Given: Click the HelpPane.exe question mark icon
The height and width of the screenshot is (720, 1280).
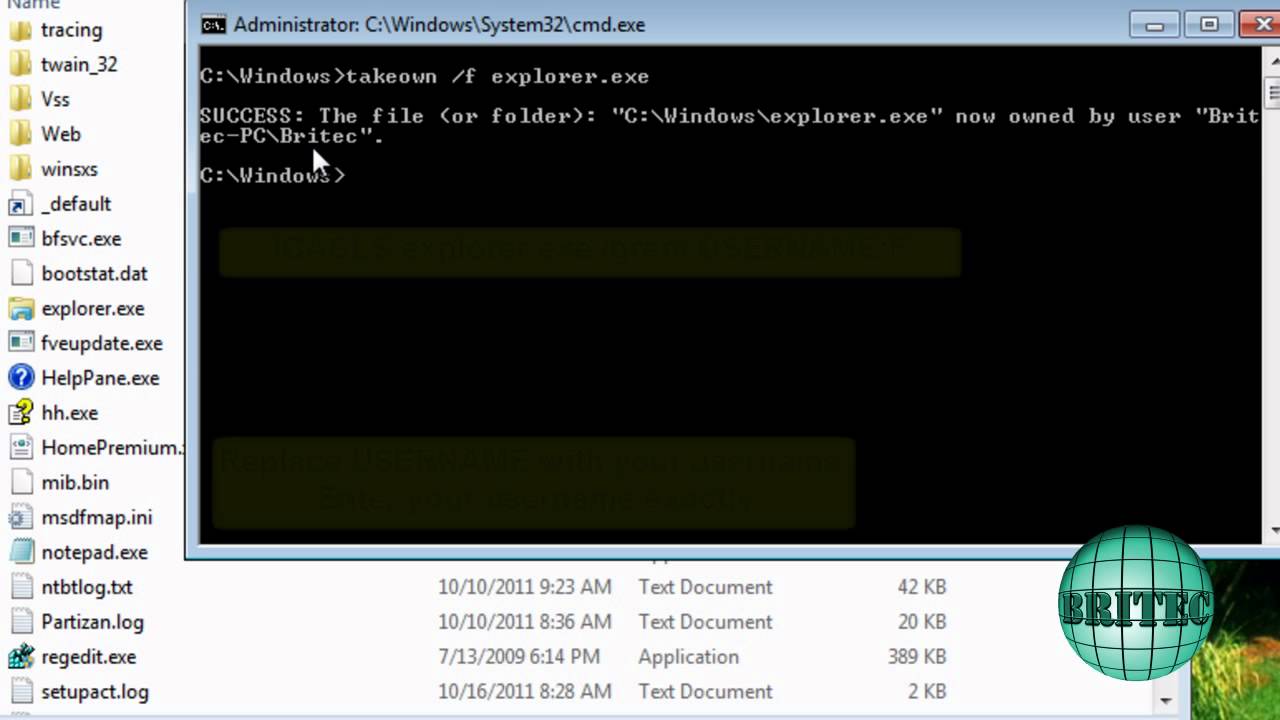Looking at the screenshot, I should [x=20, y=378].
